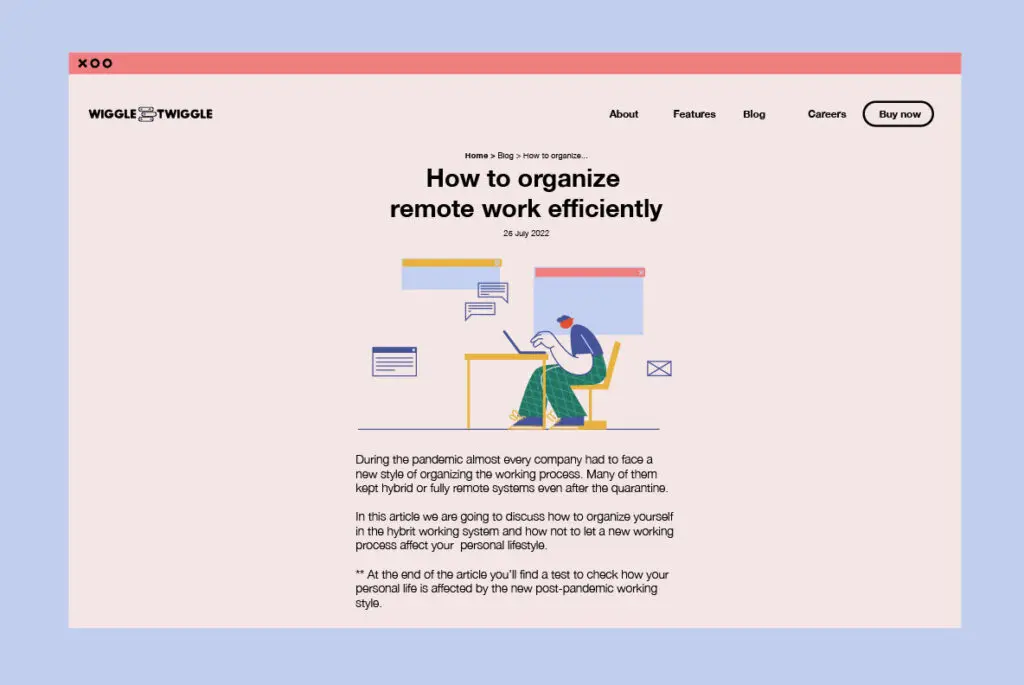Click the lower speech bubble icon

pyautogui.click(x=480, y=310)
